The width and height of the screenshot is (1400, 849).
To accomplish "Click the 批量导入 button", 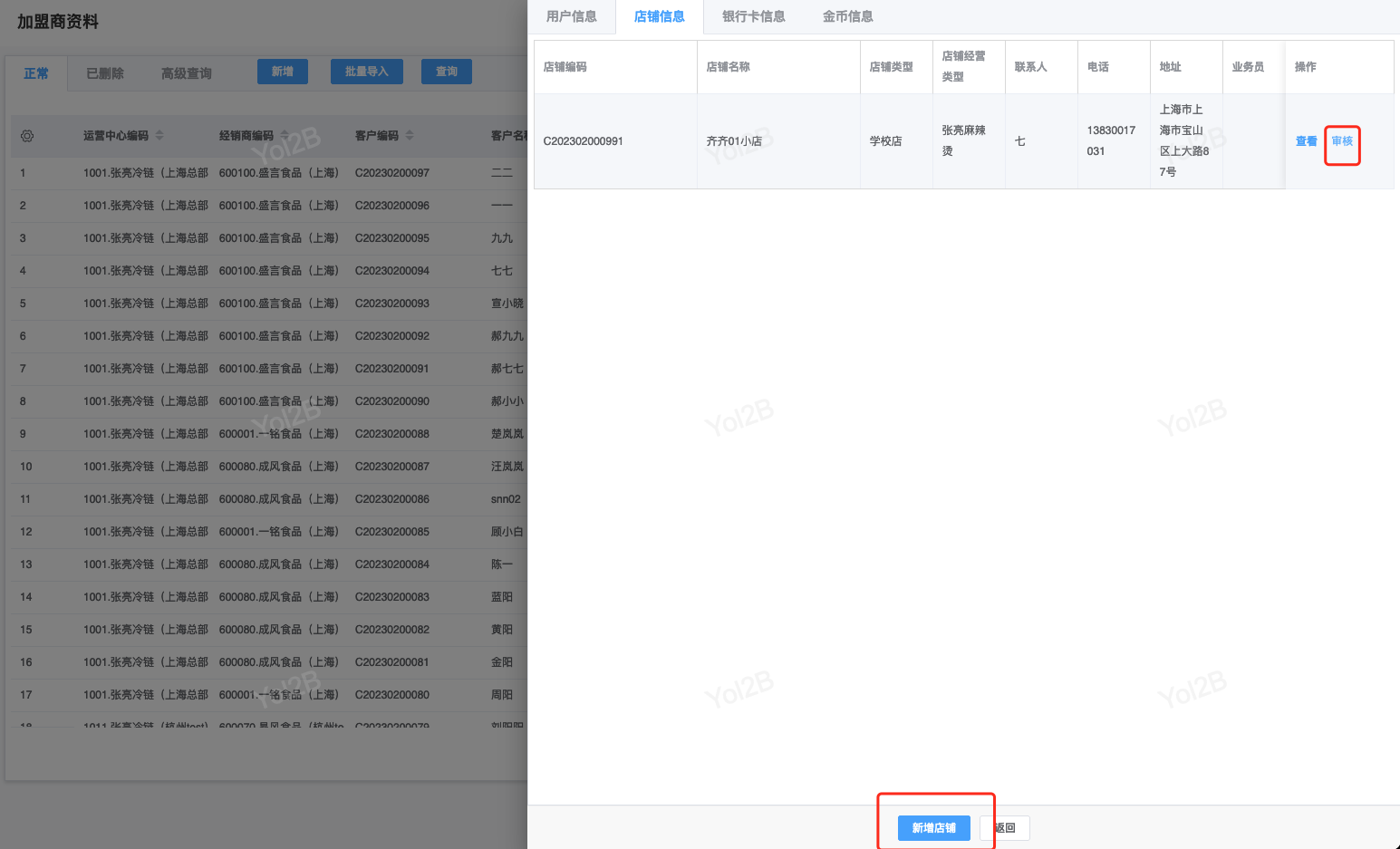I will point(366,72).
